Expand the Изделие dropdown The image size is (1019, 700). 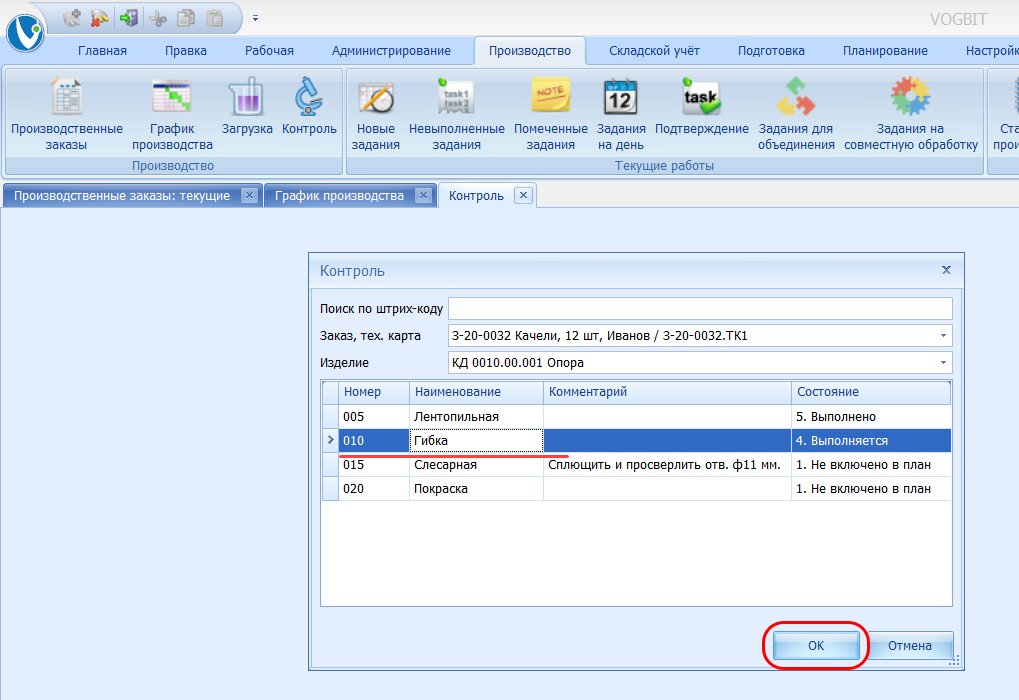(942, 362)
